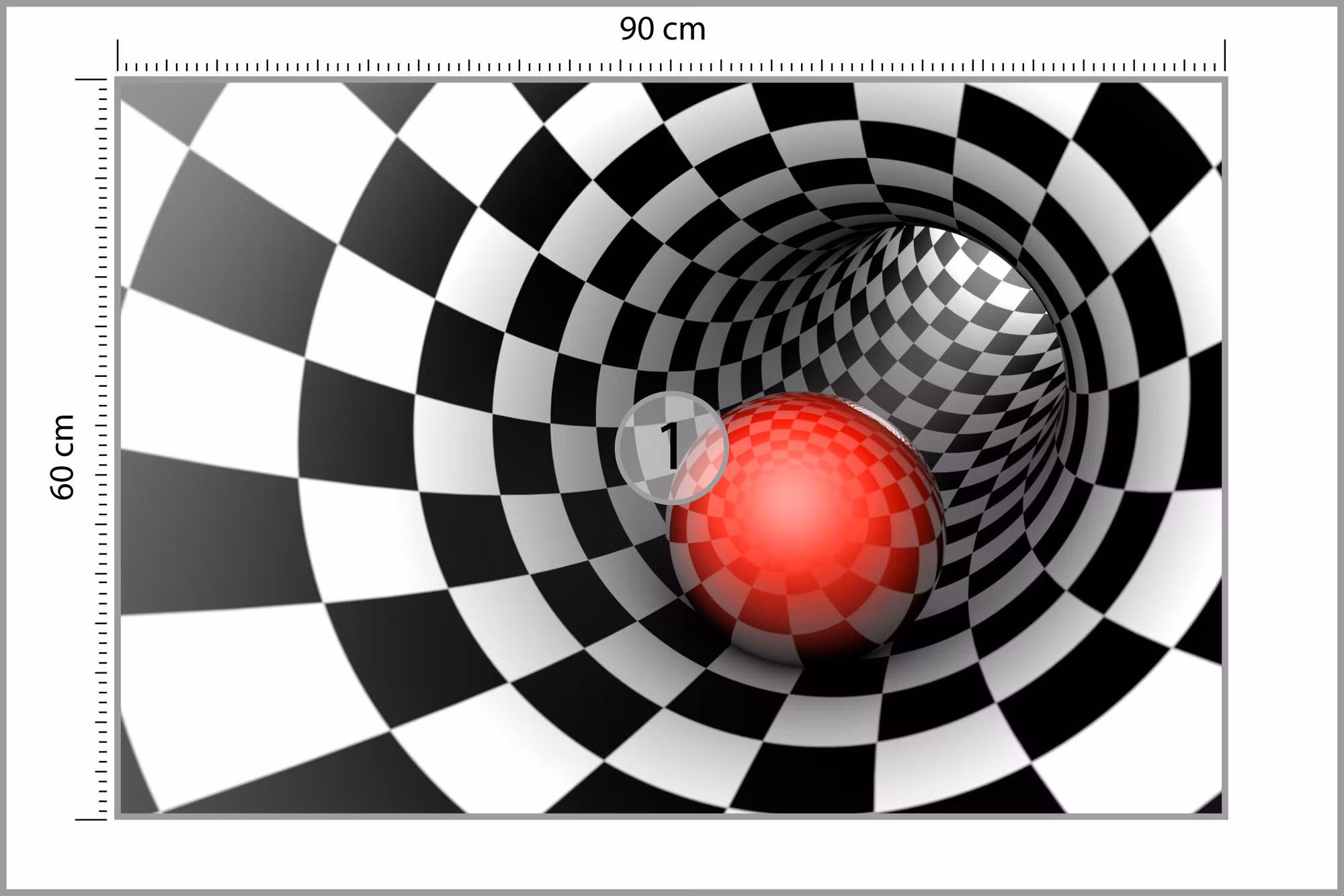Select the 60 cm height label

tap(62, 457)
